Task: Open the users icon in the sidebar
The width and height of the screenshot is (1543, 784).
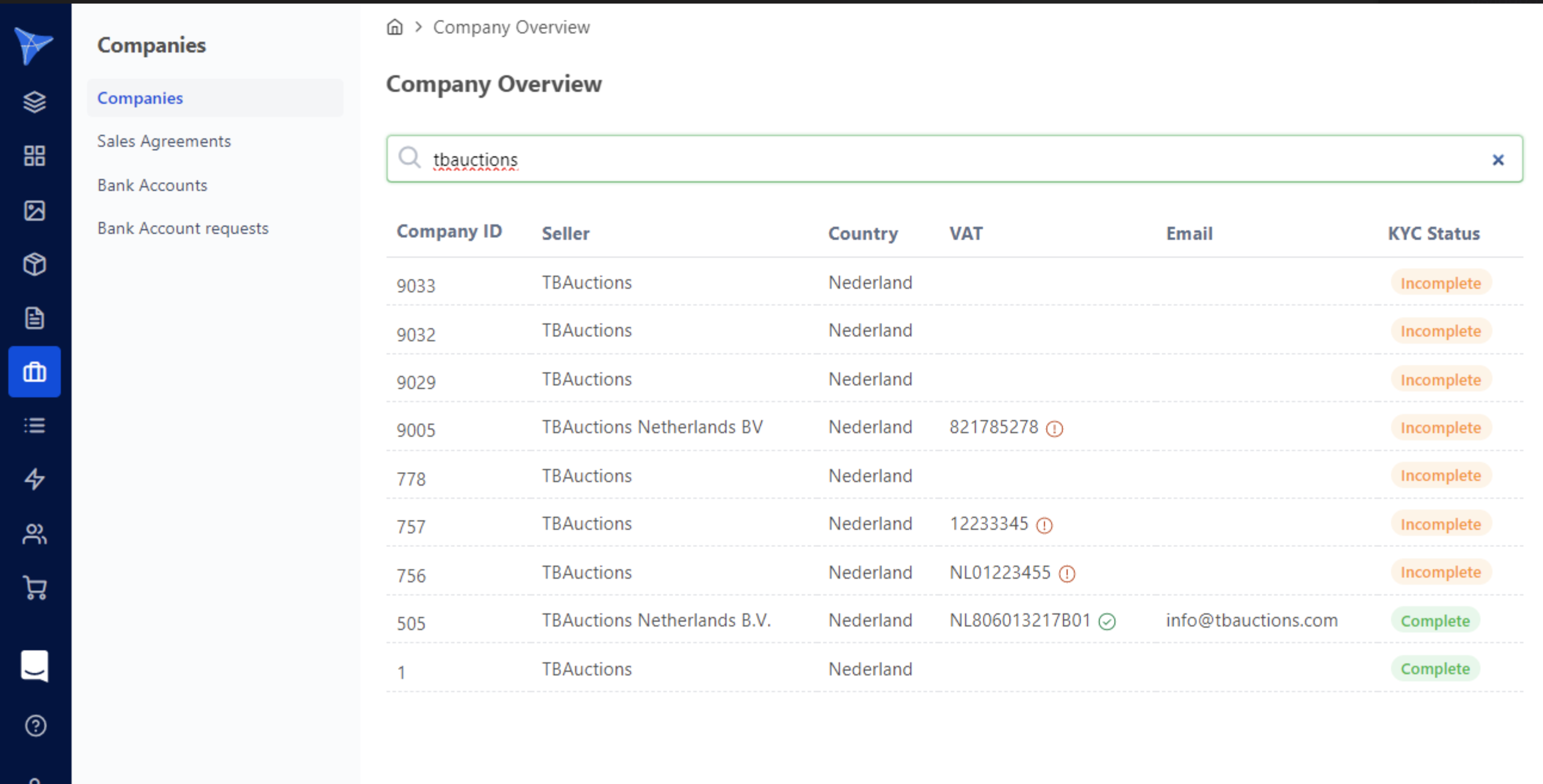Action: point(34,533)
